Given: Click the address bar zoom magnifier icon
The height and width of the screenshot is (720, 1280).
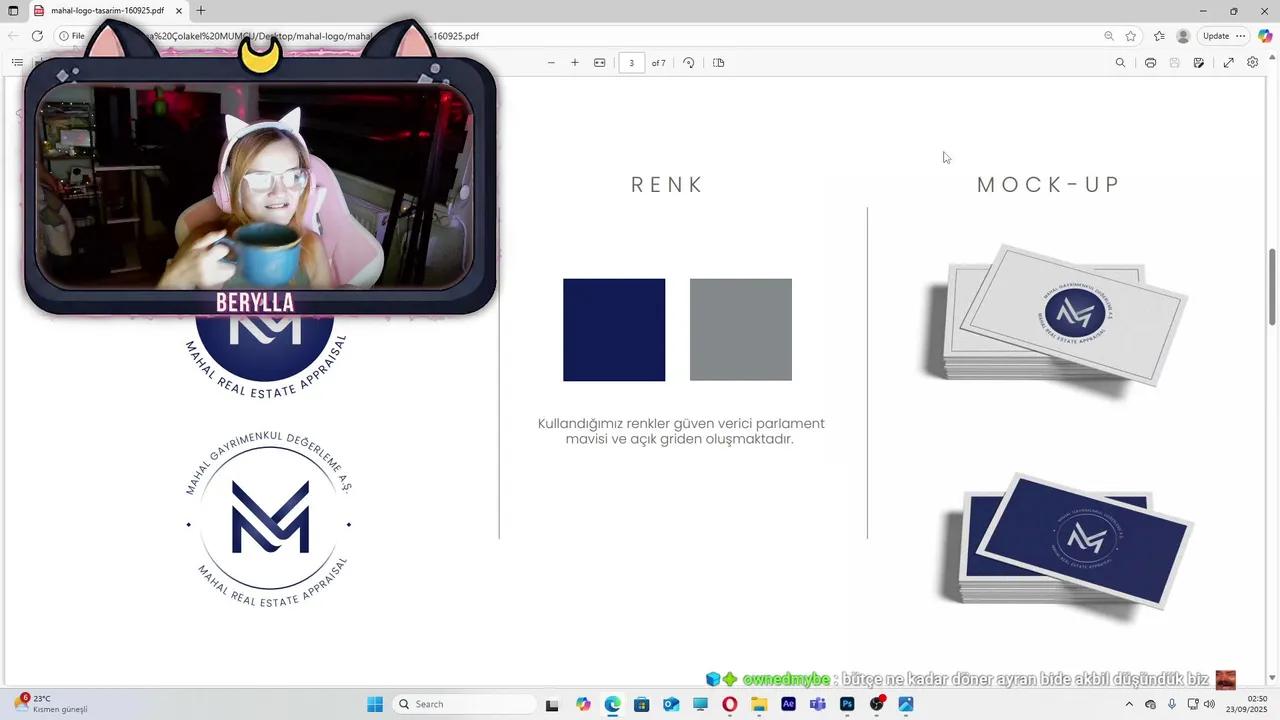Looking at the screenshot, I should [1109, 36].
